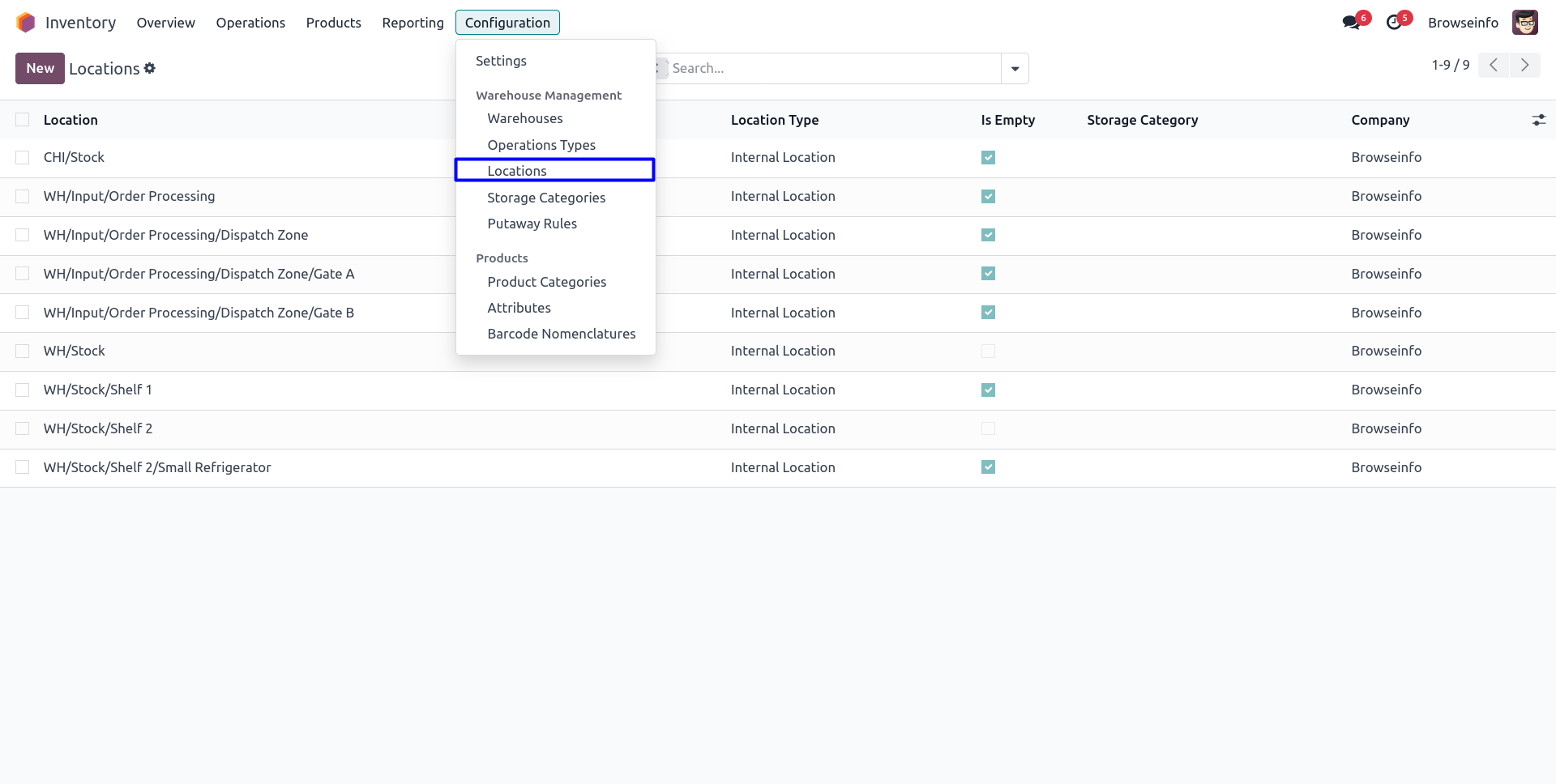Open the Reporting menu
The height and width of the screenshot is (784, 1556).
click(x=413, y=23)
